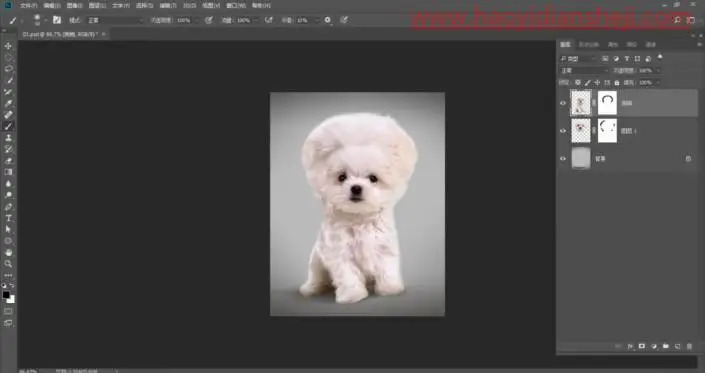Open the layer fill slider arrow
This screenshot has height=373, width=705.
(658, 83)
